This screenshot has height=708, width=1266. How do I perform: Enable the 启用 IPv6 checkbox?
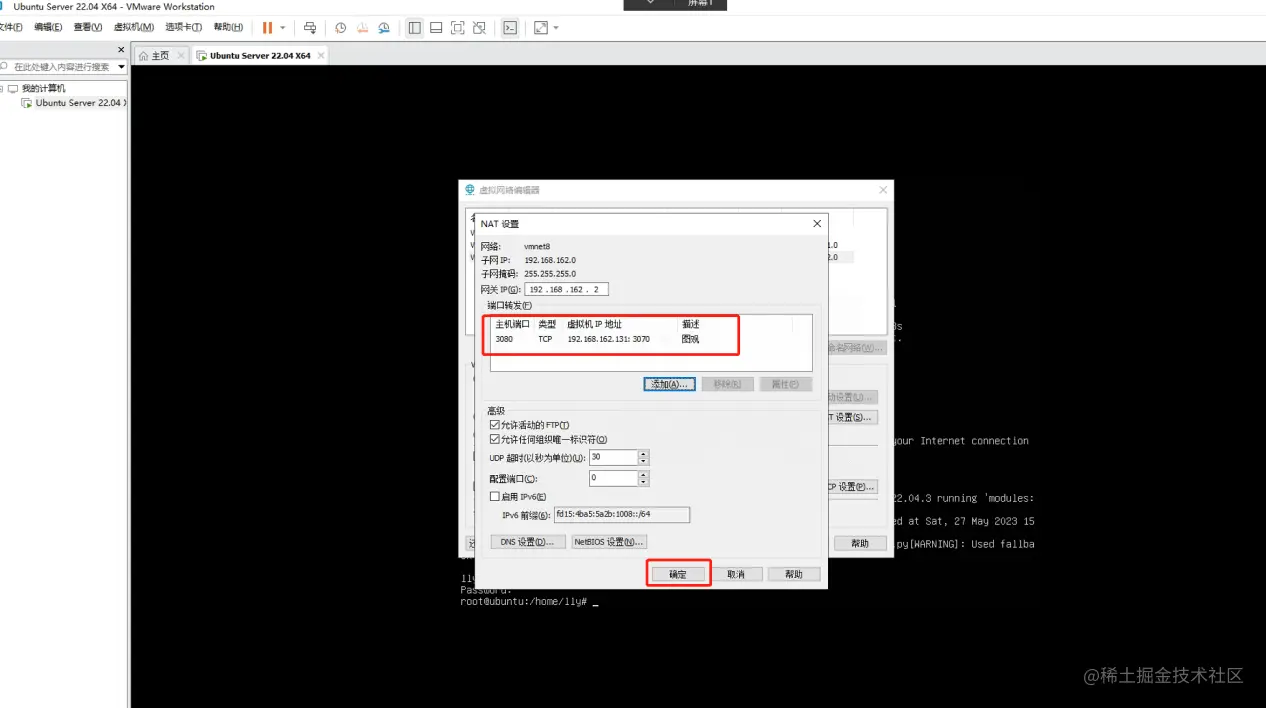coord(494,496)
